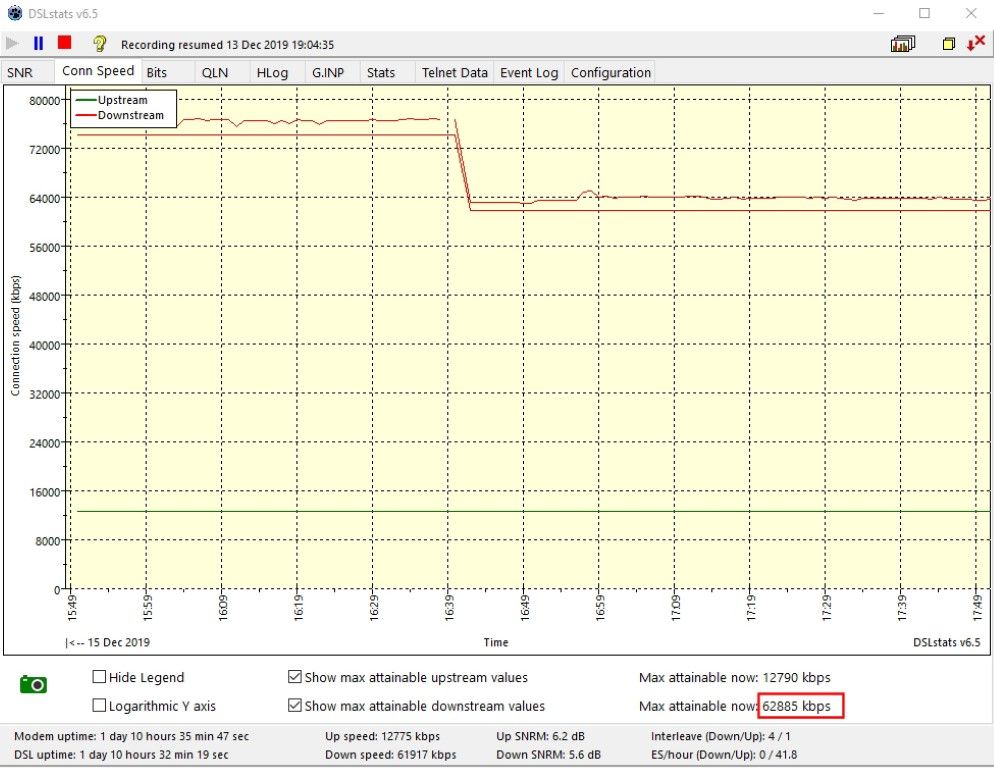Click the red arrow and X icon
994x768 pixels.
coord(976,43)
